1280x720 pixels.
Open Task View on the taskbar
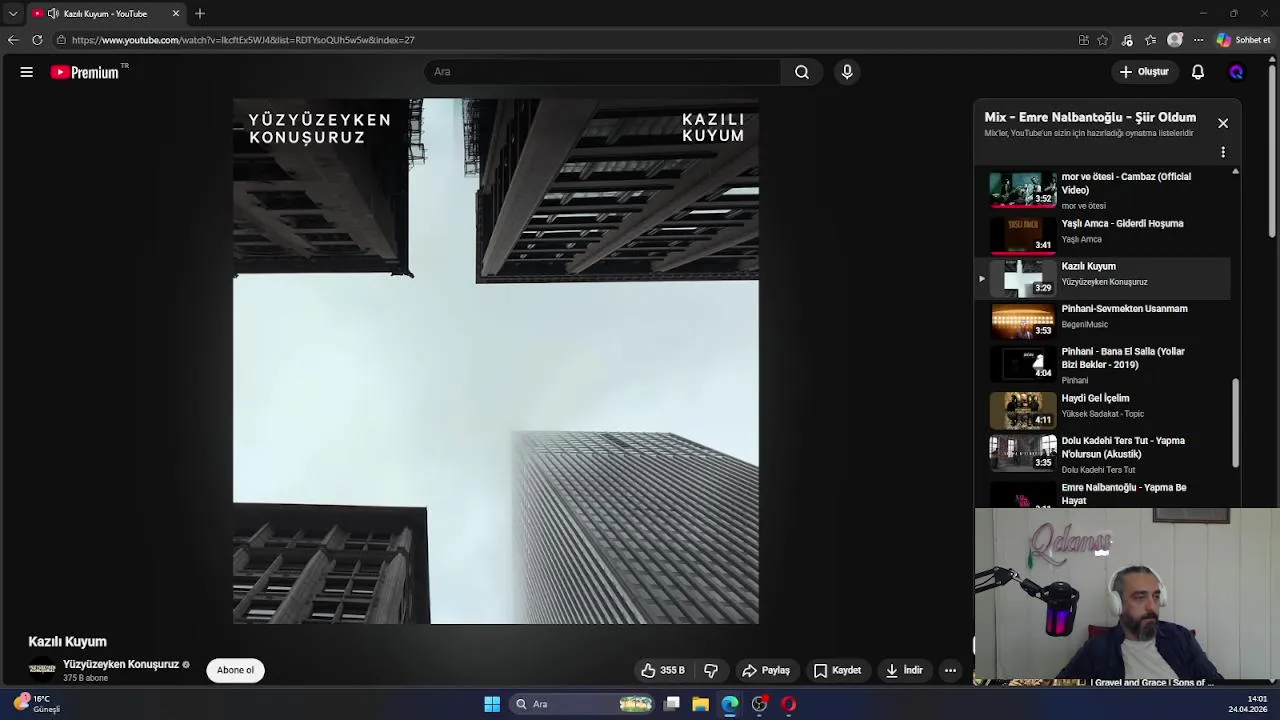(x=672, y=704)
